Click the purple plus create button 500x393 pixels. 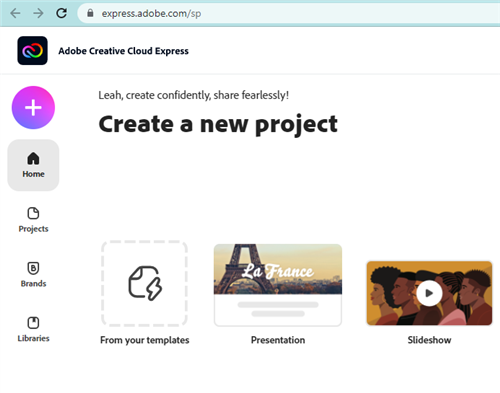click(x=33, y=108)
